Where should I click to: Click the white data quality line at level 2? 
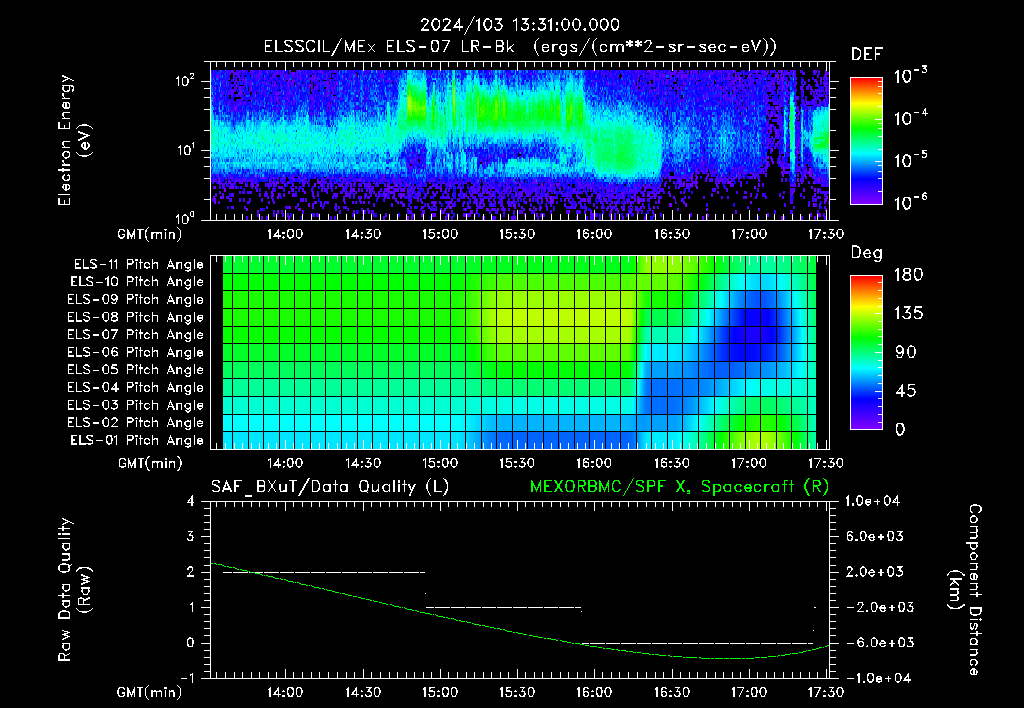click(x=324, y=572)
